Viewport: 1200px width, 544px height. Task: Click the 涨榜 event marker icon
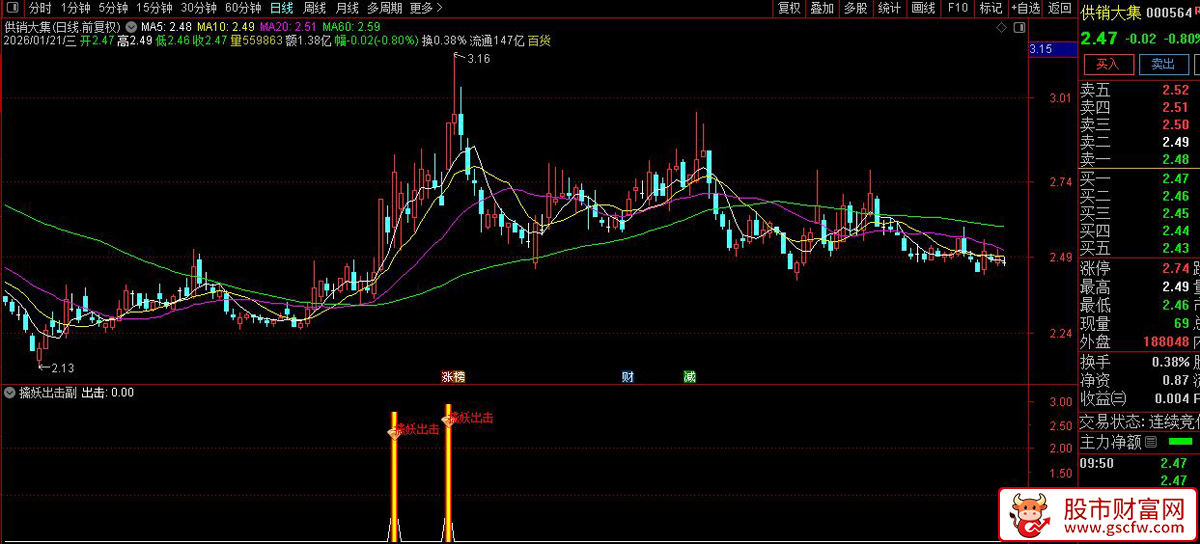[x=453, y=377]
